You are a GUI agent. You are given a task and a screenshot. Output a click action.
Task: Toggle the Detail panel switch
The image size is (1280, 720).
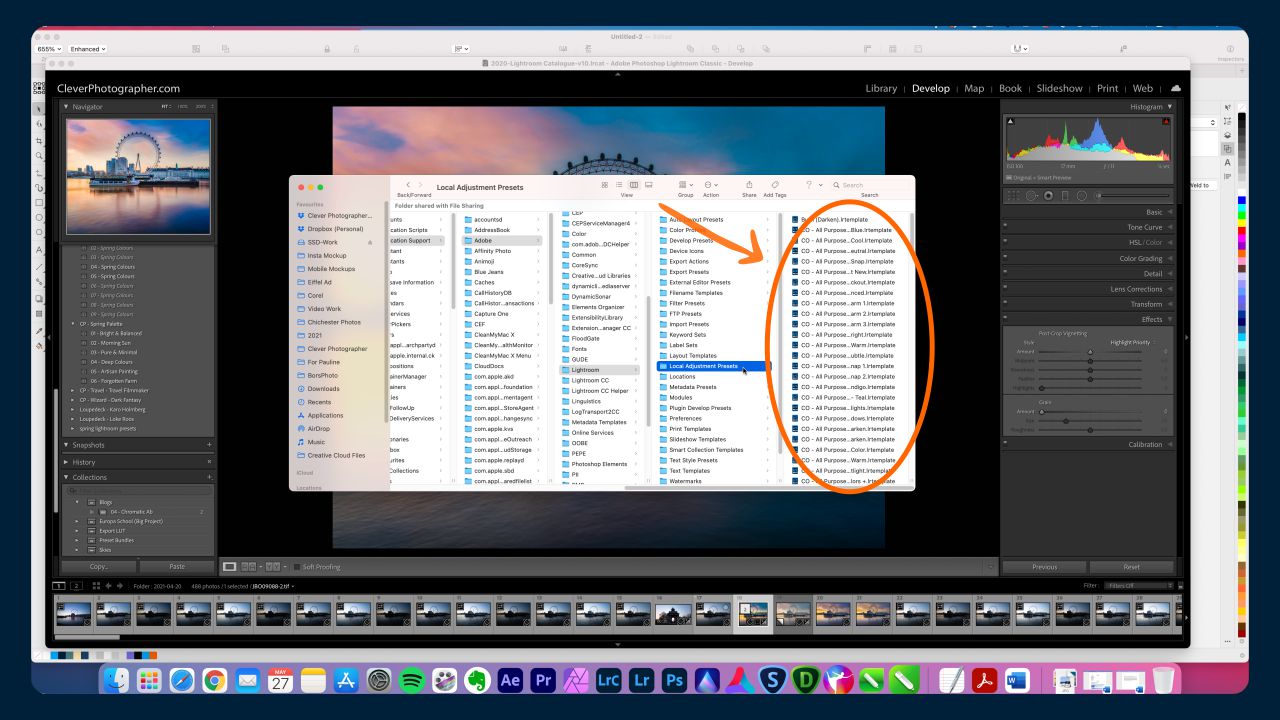[1005, 273]
